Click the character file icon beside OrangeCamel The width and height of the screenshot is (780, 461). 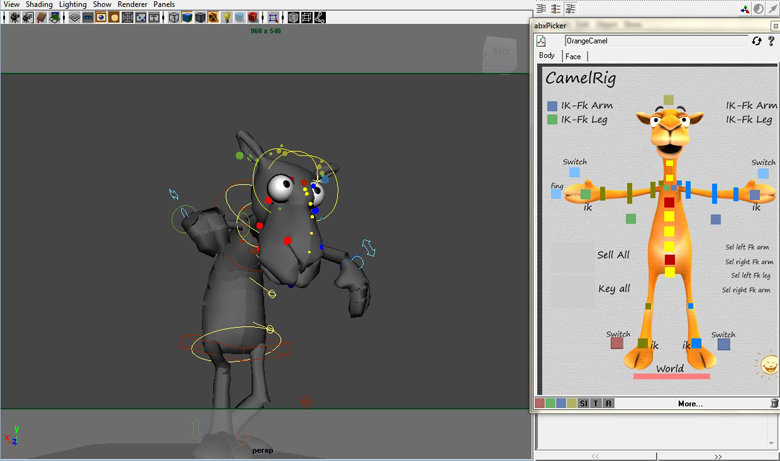[541, 41]
